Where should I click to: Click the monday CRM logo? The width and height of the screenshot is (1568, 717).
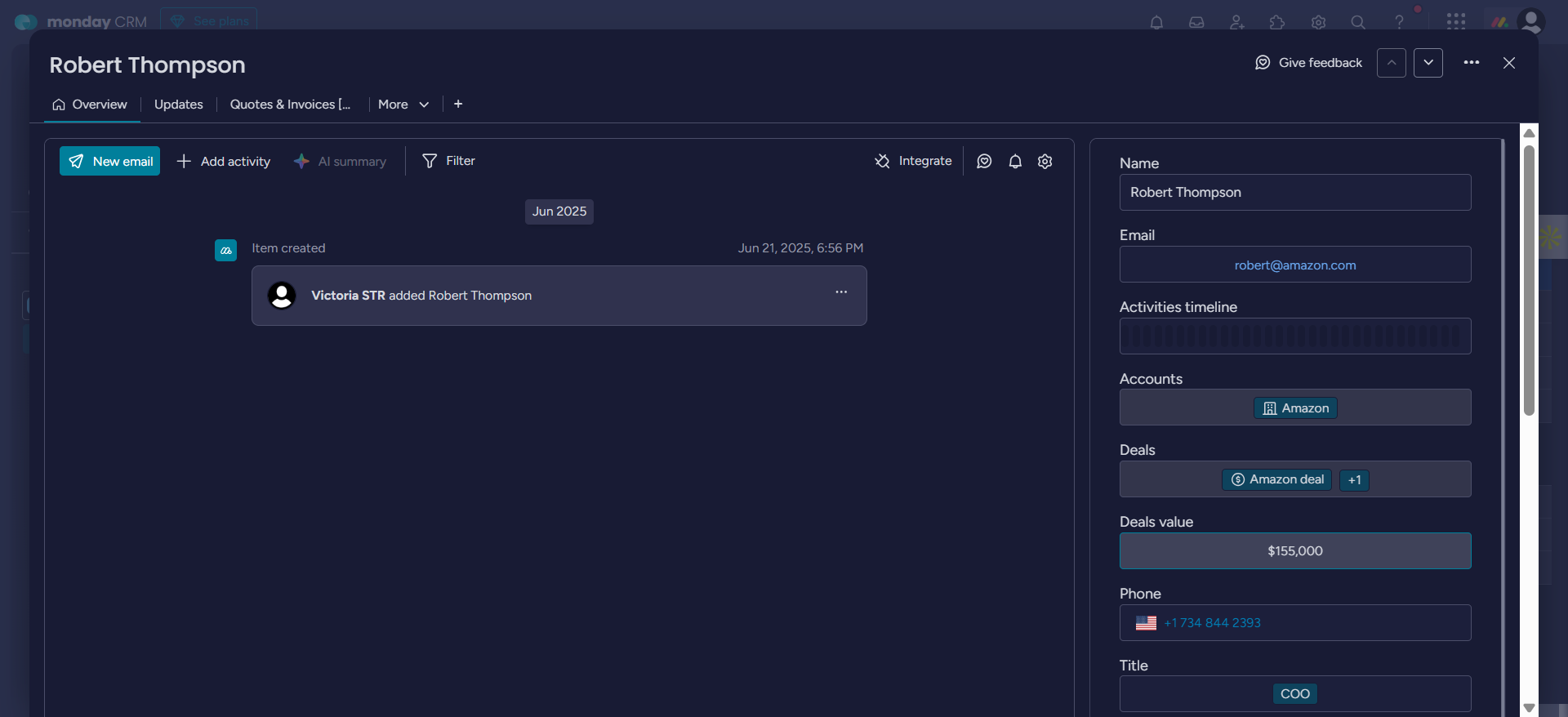pos(81,22)
